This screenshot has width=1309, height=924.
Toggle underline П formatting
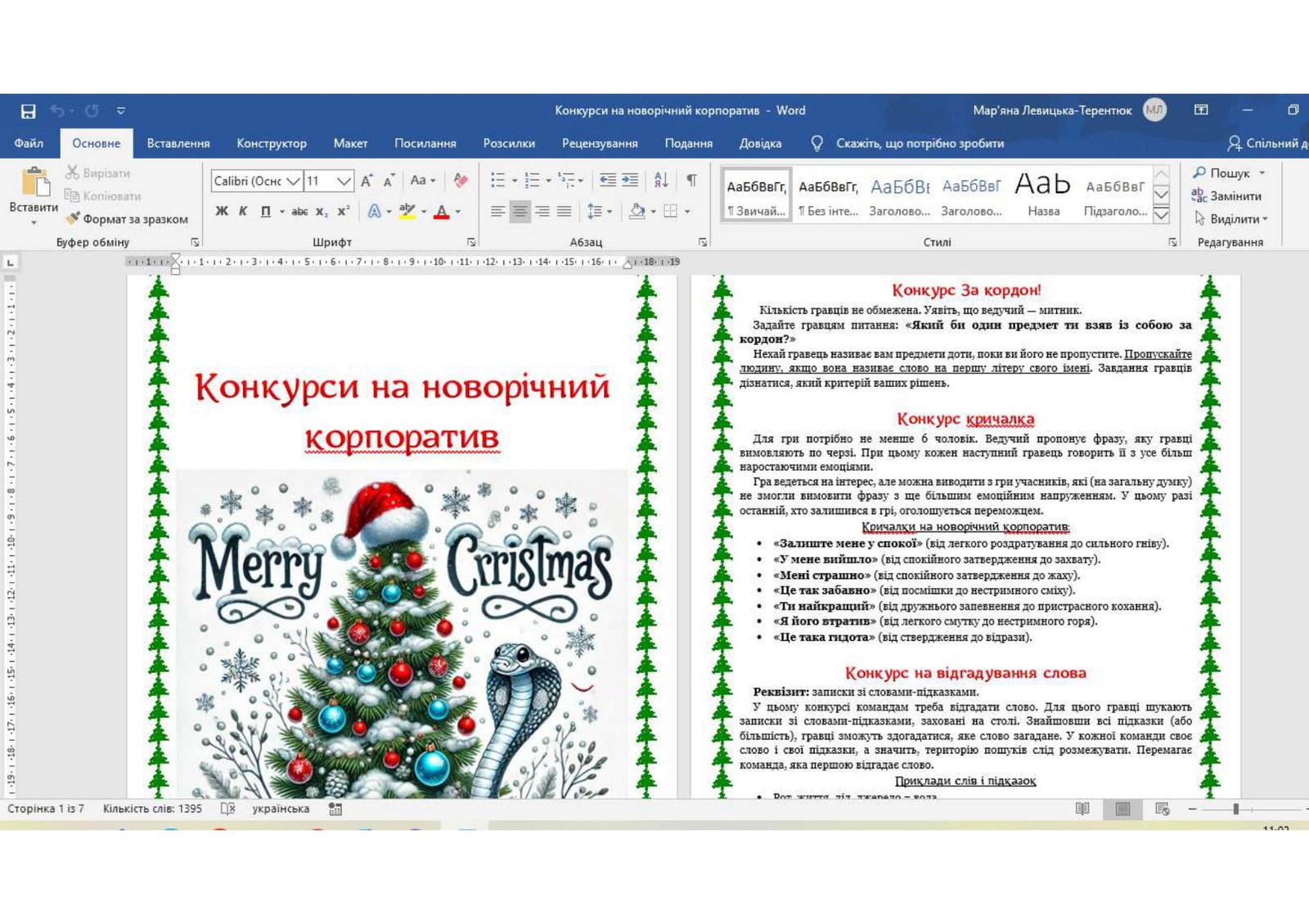265,212
